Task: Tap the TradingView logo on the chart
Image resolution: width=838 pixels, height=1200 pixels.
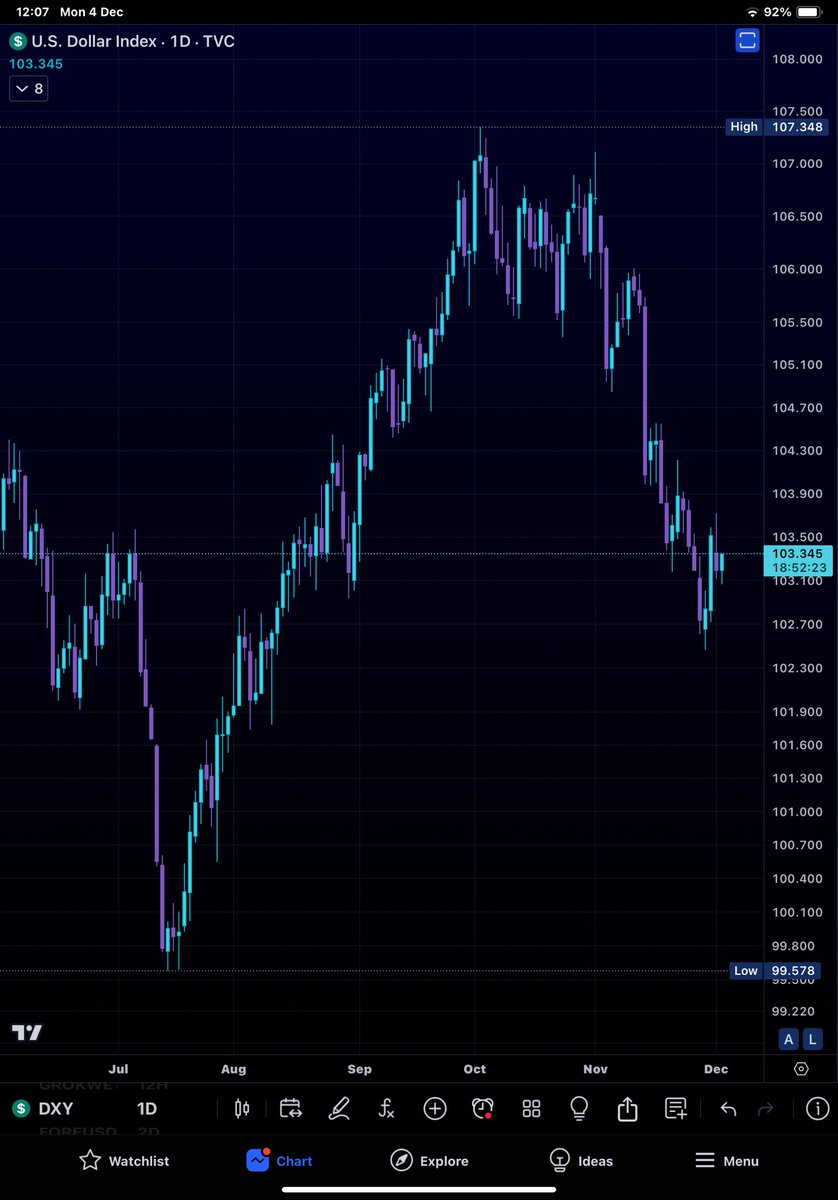Action: coord(27,1033)
